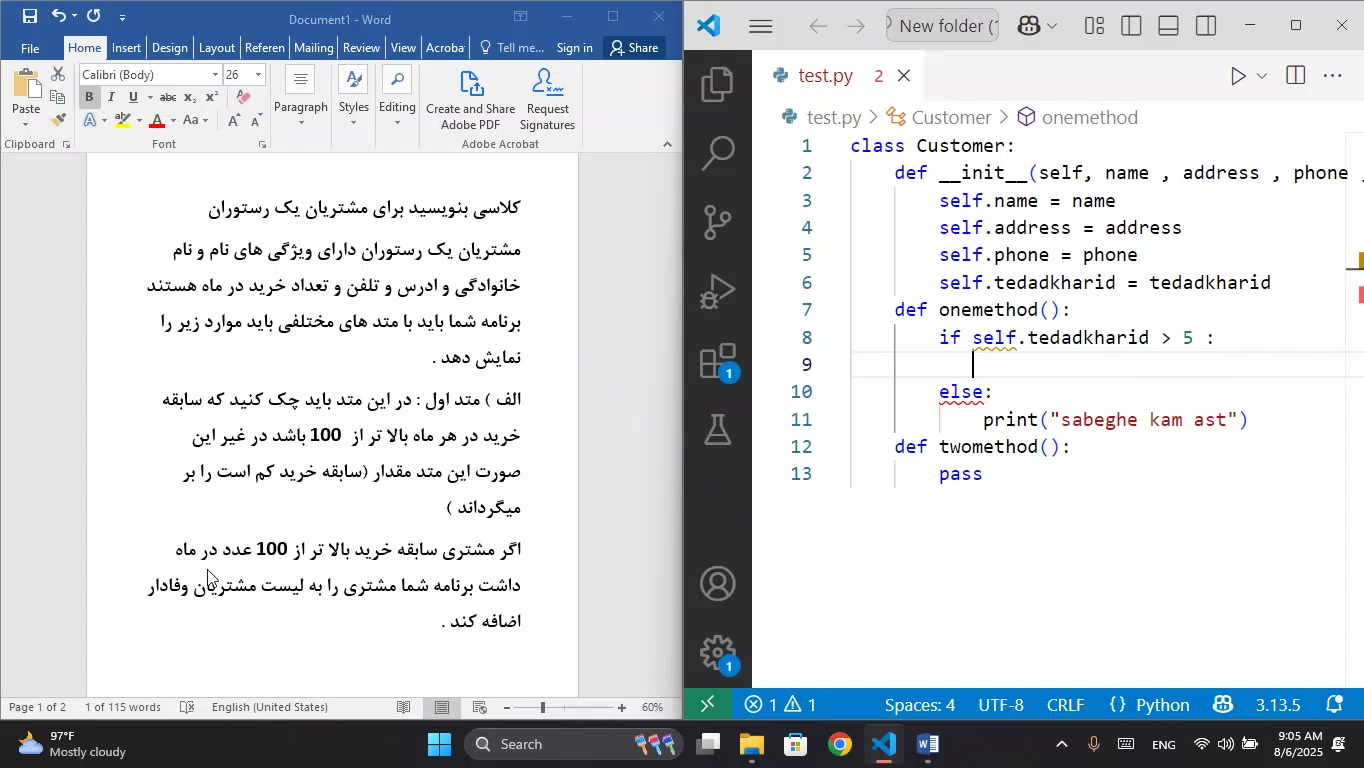The width and height of the screenshot is (1364, 768).
Task: Toggle Italic formatting in Word
Action: click(x=111, y=97)
